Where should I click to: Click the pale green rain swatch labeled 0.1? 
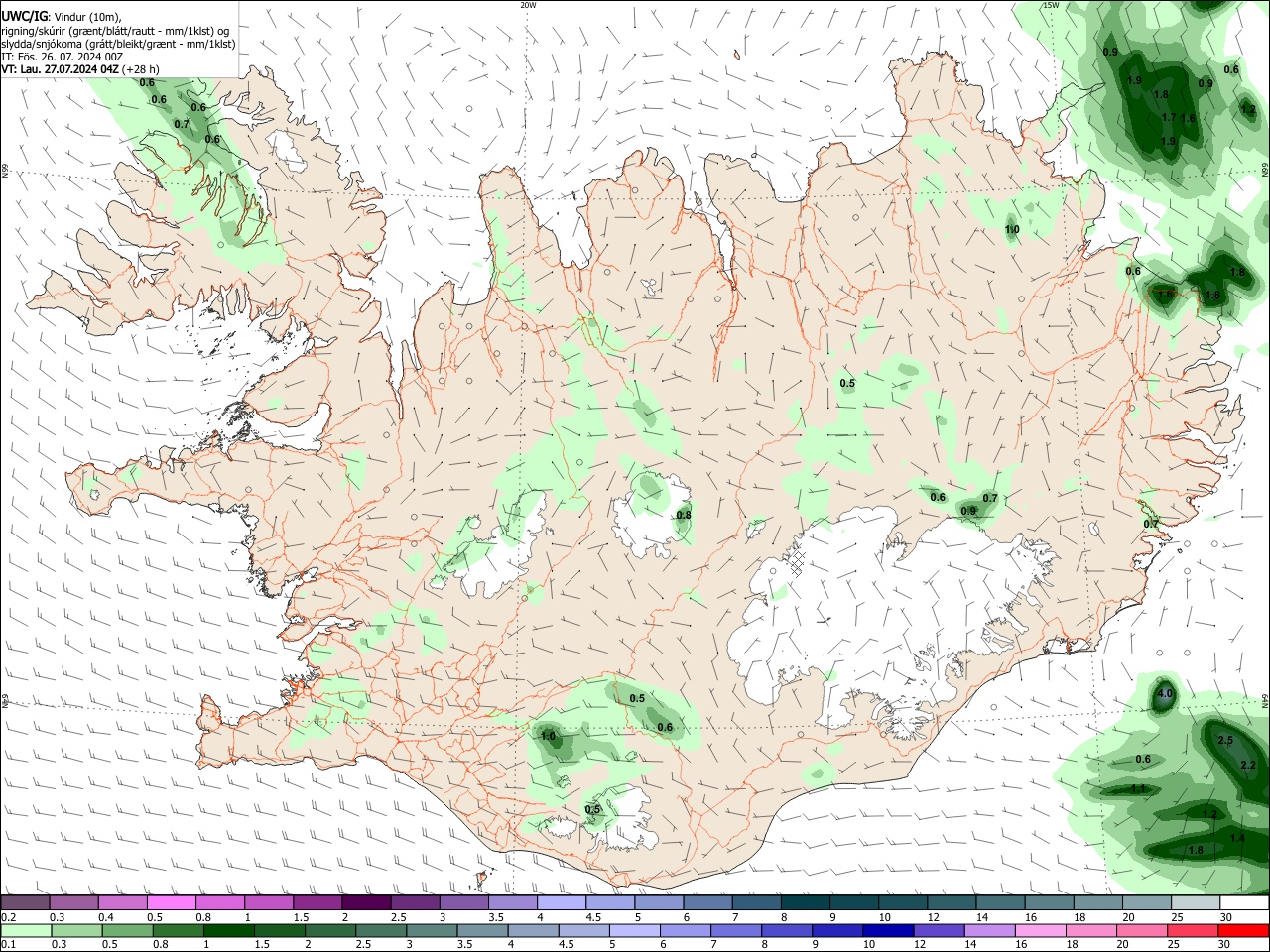click(x=25, y=931)
